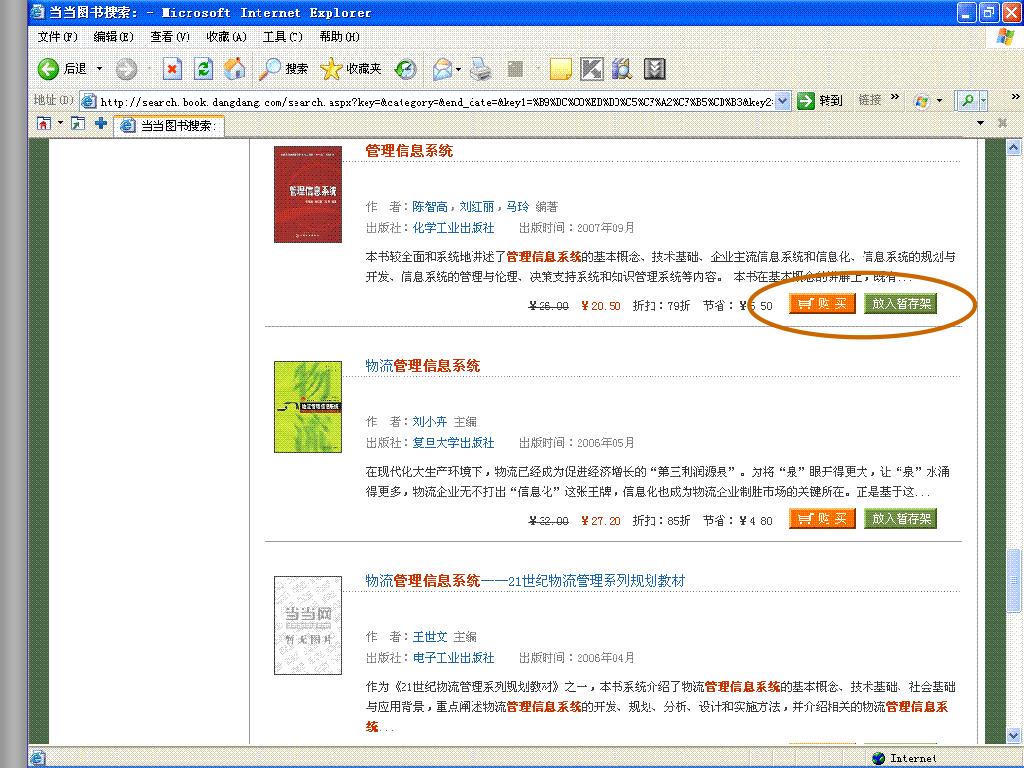Open the green 物流 book cover thumbnail

[x=308, y=407]
